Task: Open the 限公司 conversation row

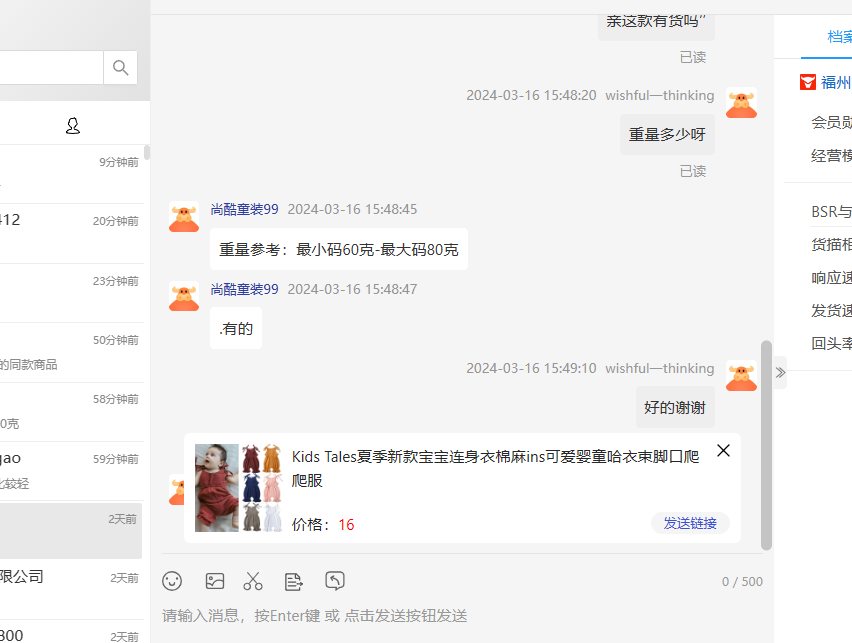Action: click(72, 590)
